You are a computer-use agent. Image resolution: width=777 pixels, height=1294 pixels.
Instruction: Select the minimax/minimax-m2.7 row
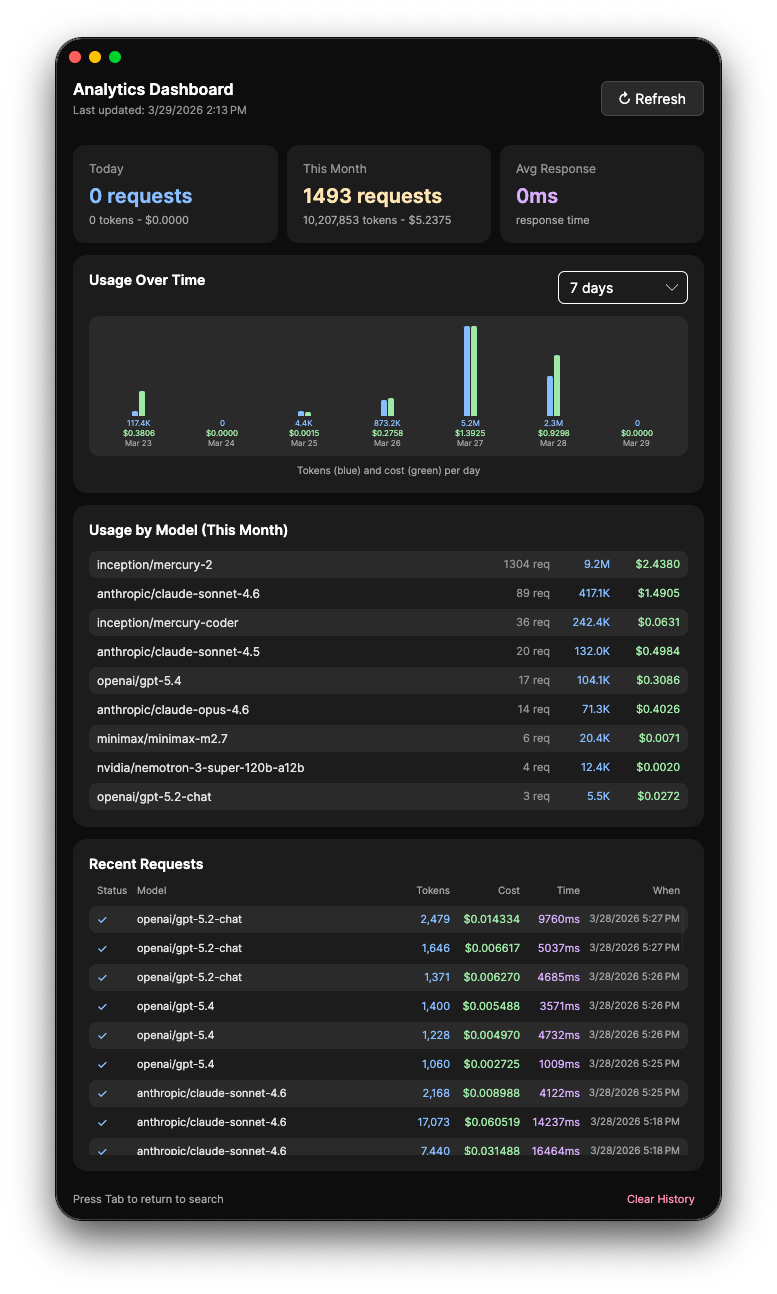[x=388, y=738]
